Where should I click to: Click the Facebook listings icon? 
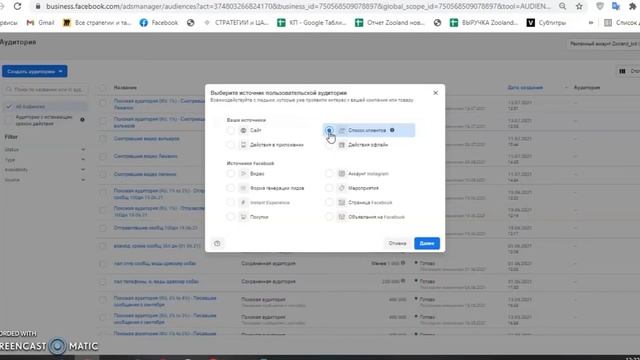342,217
